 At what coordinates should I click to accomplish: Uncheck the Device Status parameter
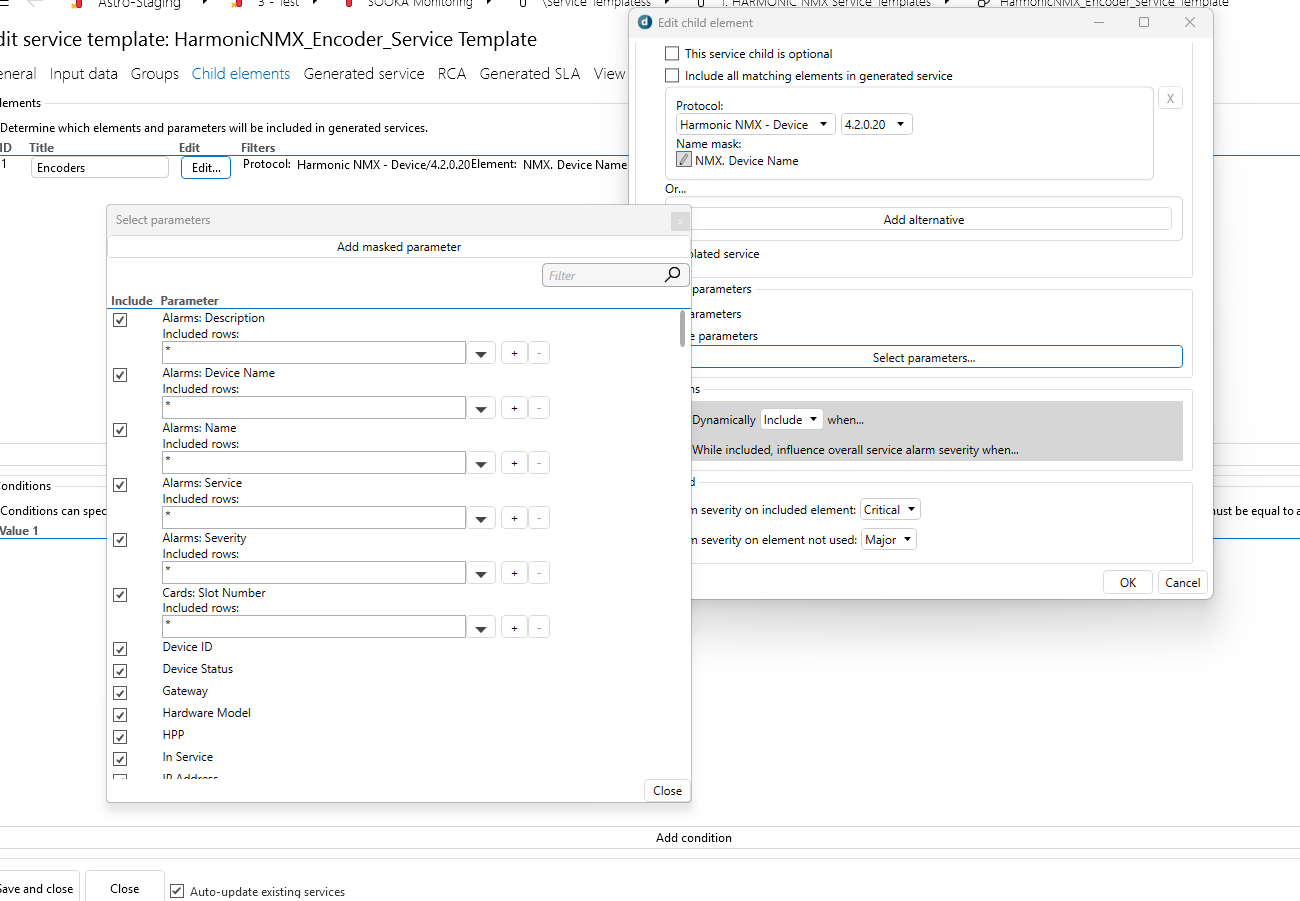point(120,671)
